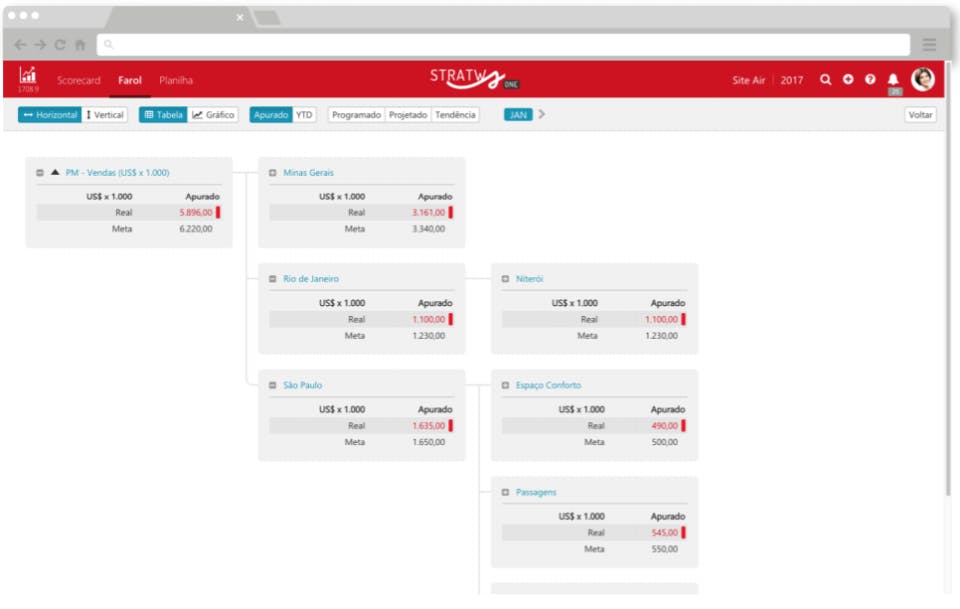This screenshot has height=609, width=960.
Task: Select the Farol tab
Action: (130, 80)
